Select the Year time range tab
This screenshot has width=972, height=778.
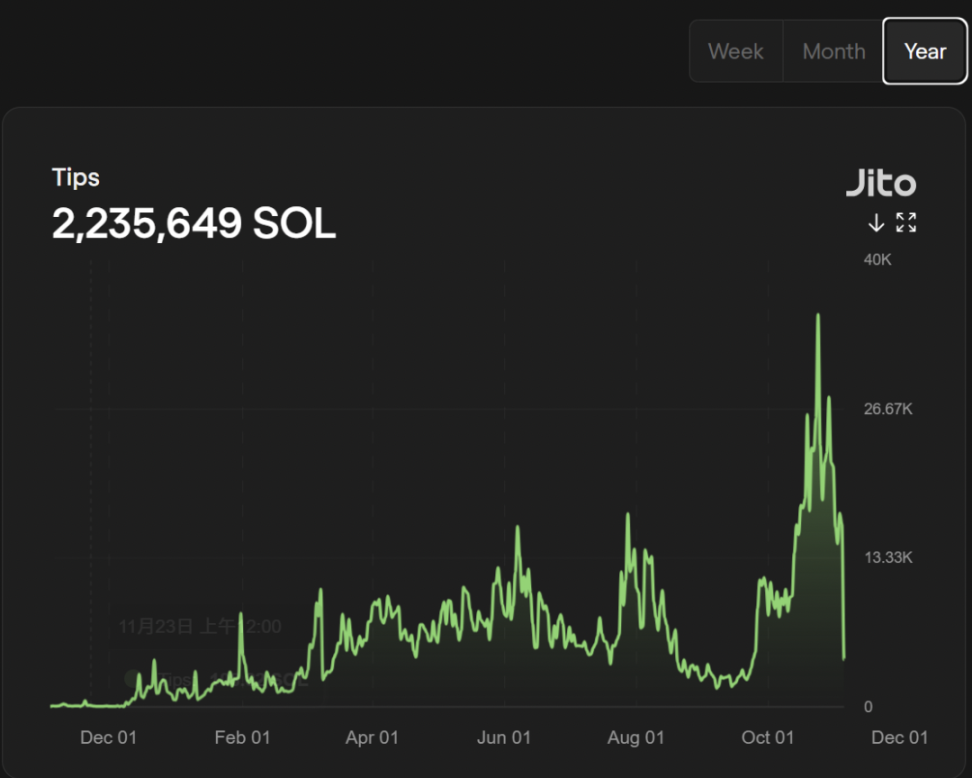coord(925,51)
